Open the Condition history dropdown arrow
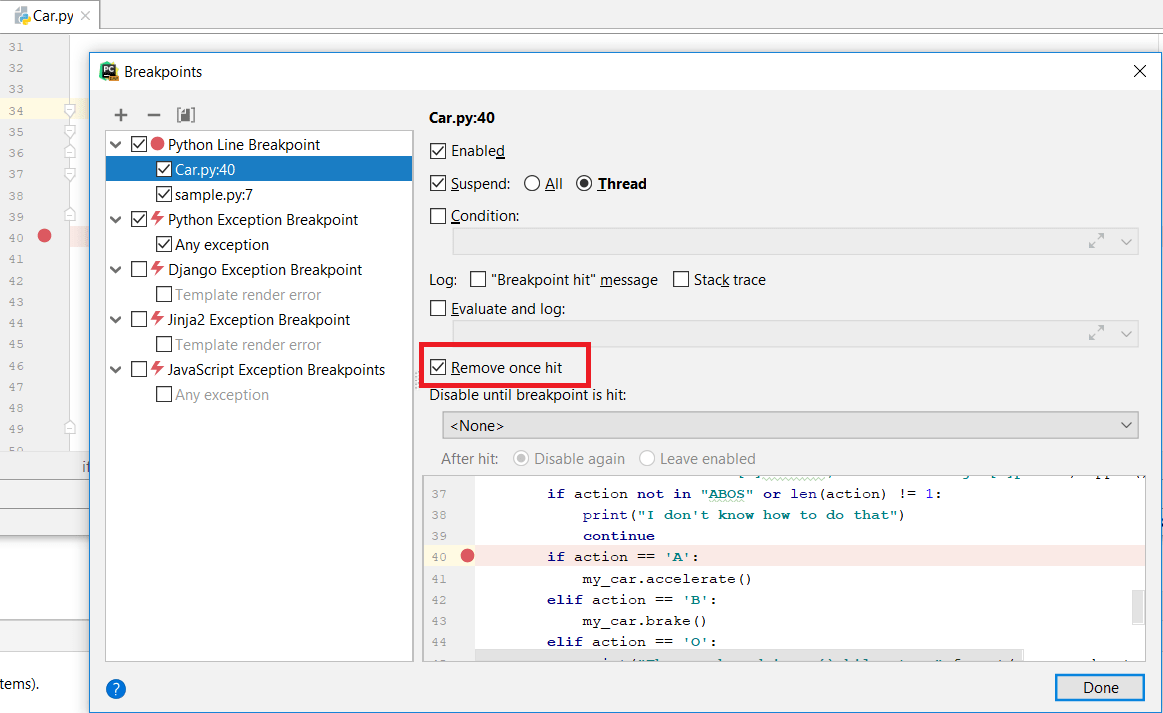The width and height of the screenshot is (1163, 713). [x=1126, y=242]
